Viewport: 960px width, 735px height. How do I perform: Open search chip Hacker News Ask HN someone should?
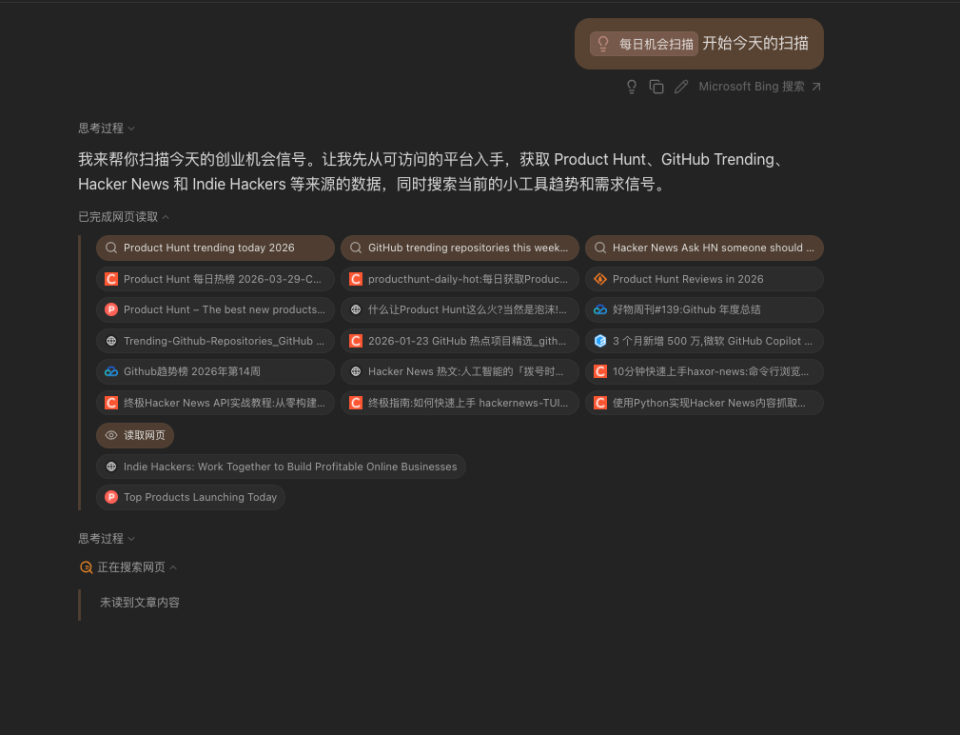point(704,248)
